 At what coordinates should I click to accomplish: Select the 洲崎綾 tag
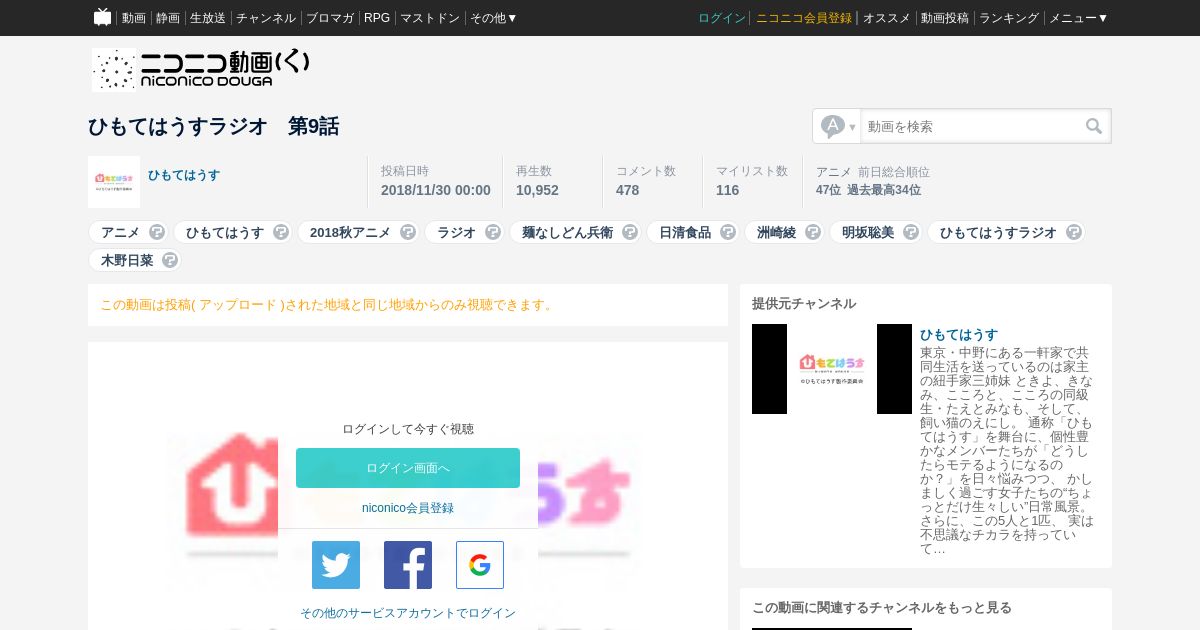pyautogui.click(x=776, y=232)
